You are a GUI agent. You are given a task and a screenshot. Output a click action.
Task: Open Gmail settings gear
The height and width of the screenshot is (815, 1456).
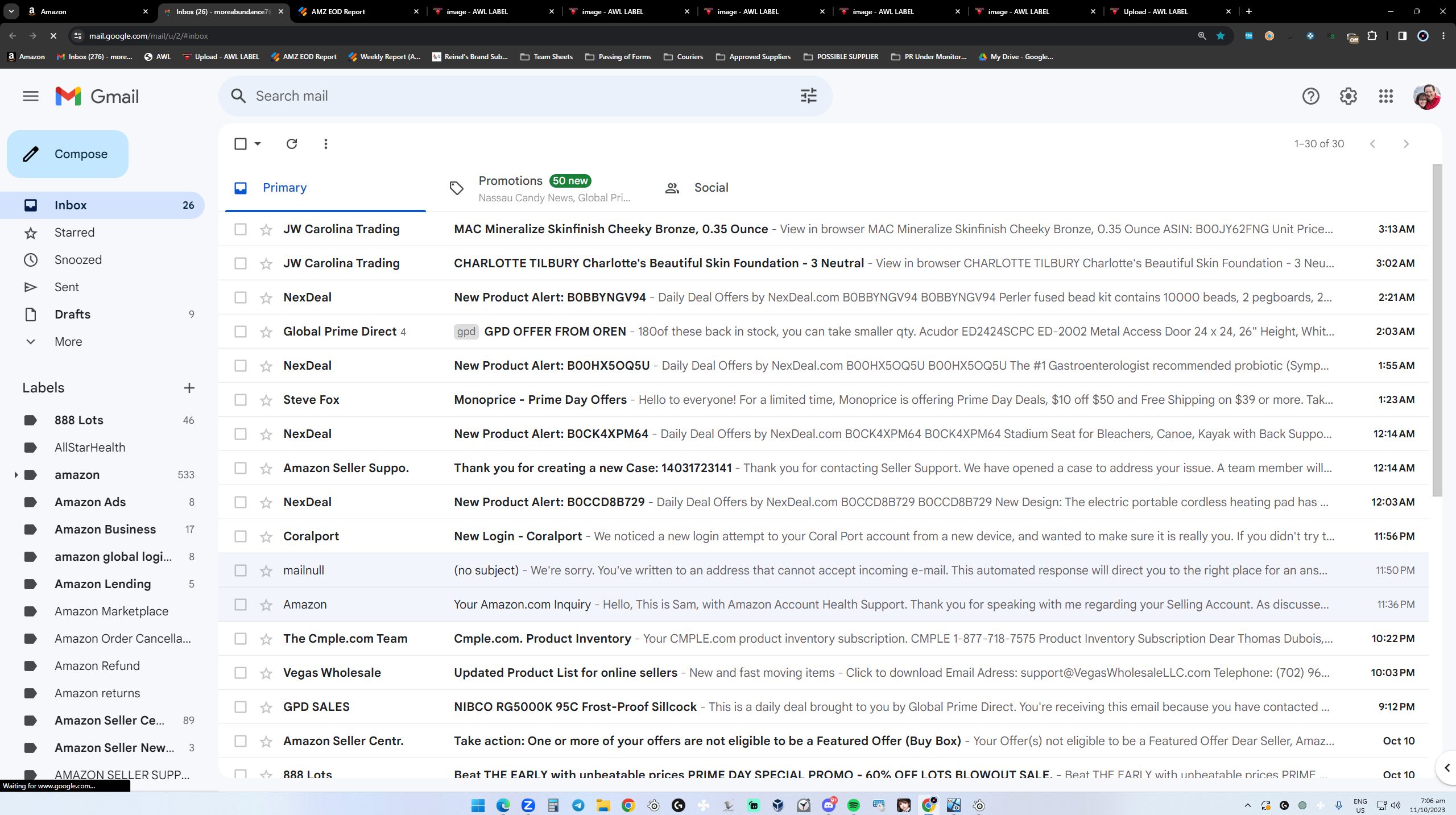pos(1348,96)
